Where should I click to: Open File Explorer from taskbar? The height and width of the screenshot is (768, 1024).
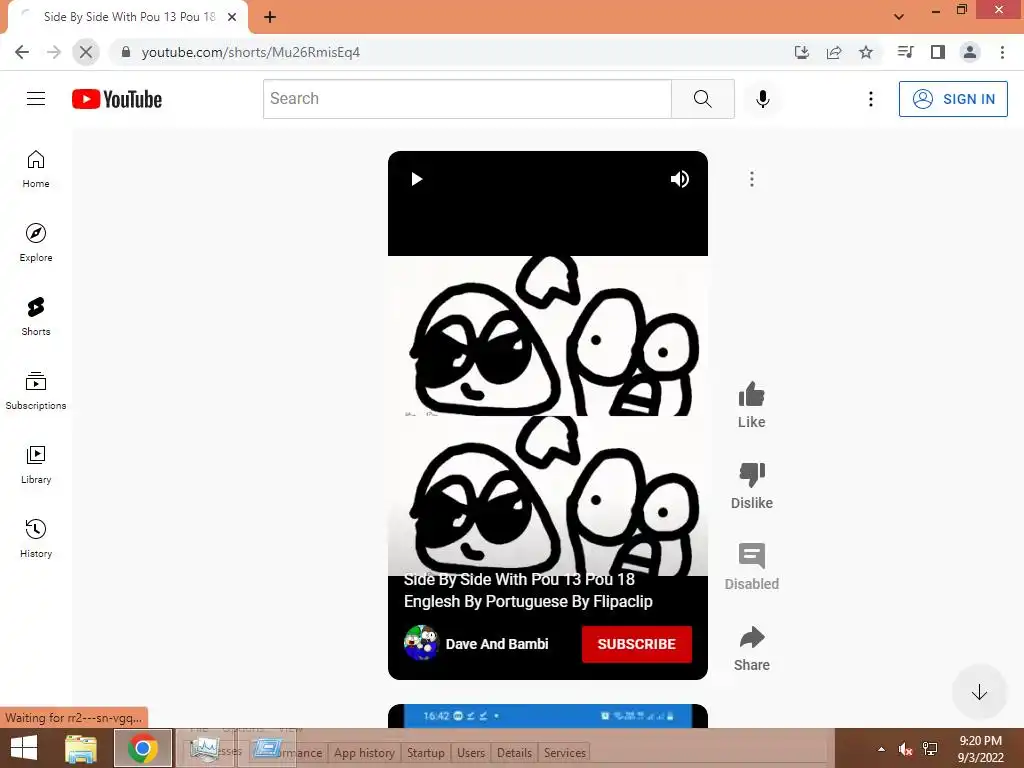81,748
